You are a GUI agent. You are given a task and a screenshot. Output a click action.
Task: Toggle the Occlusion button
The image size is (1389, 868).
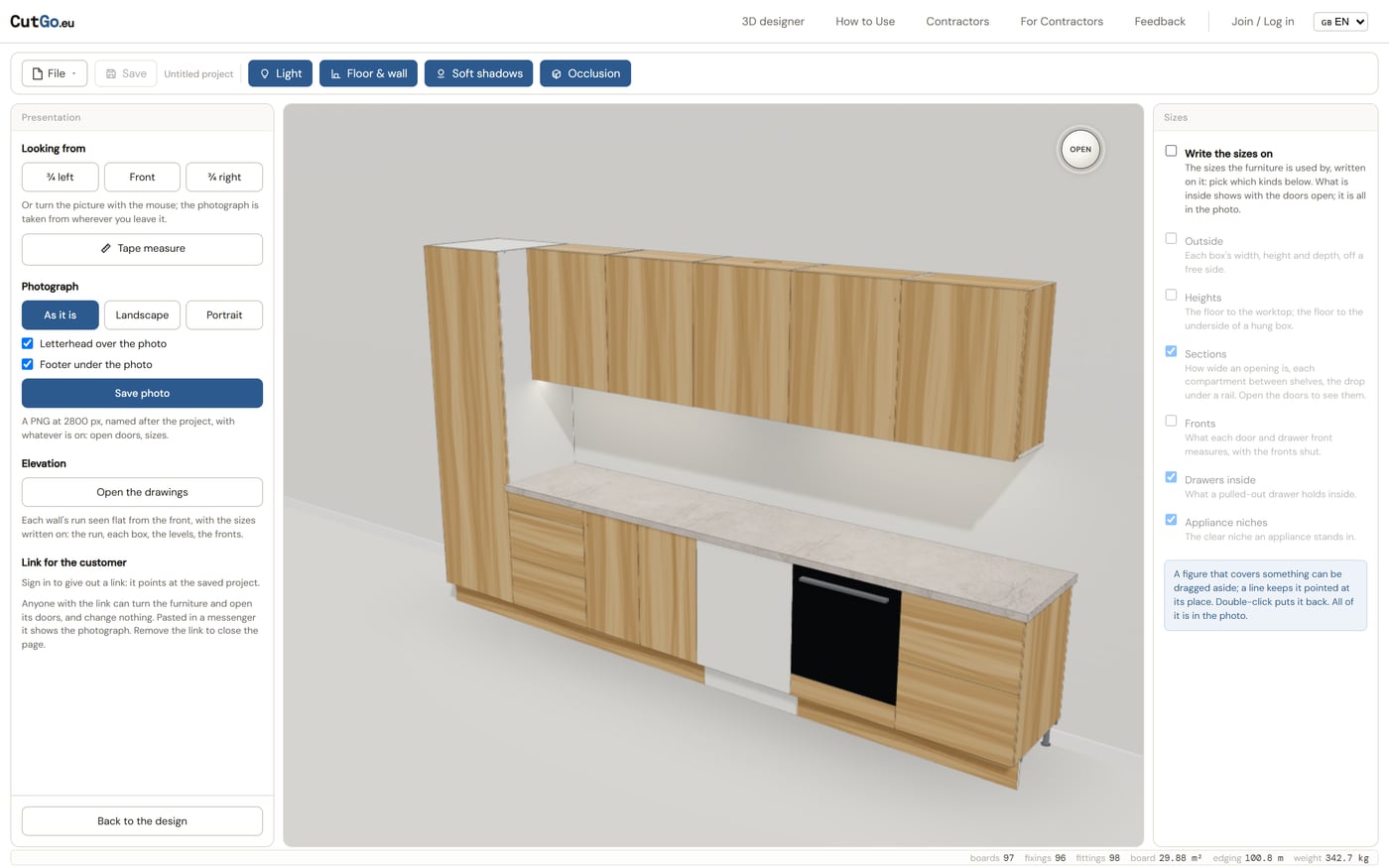(x=585, y=73)
